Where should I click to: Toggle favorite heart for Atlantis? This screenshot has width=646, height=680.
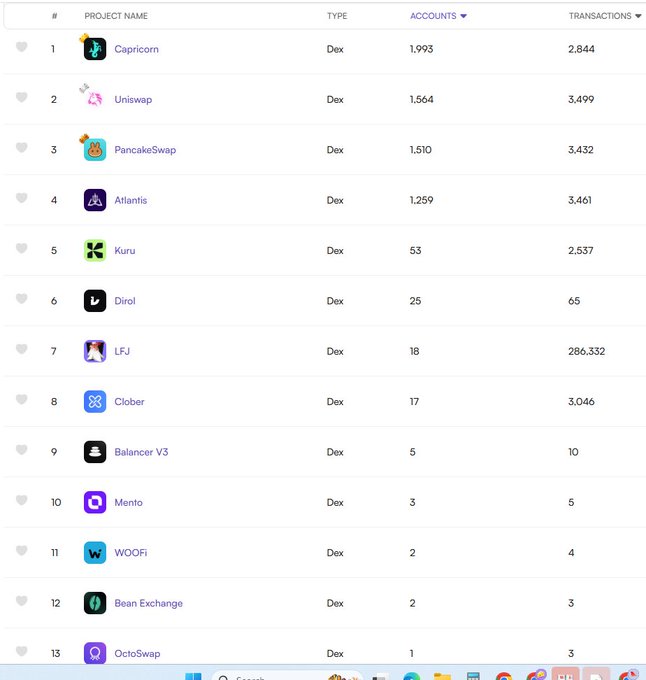click(x=22, y=197)
